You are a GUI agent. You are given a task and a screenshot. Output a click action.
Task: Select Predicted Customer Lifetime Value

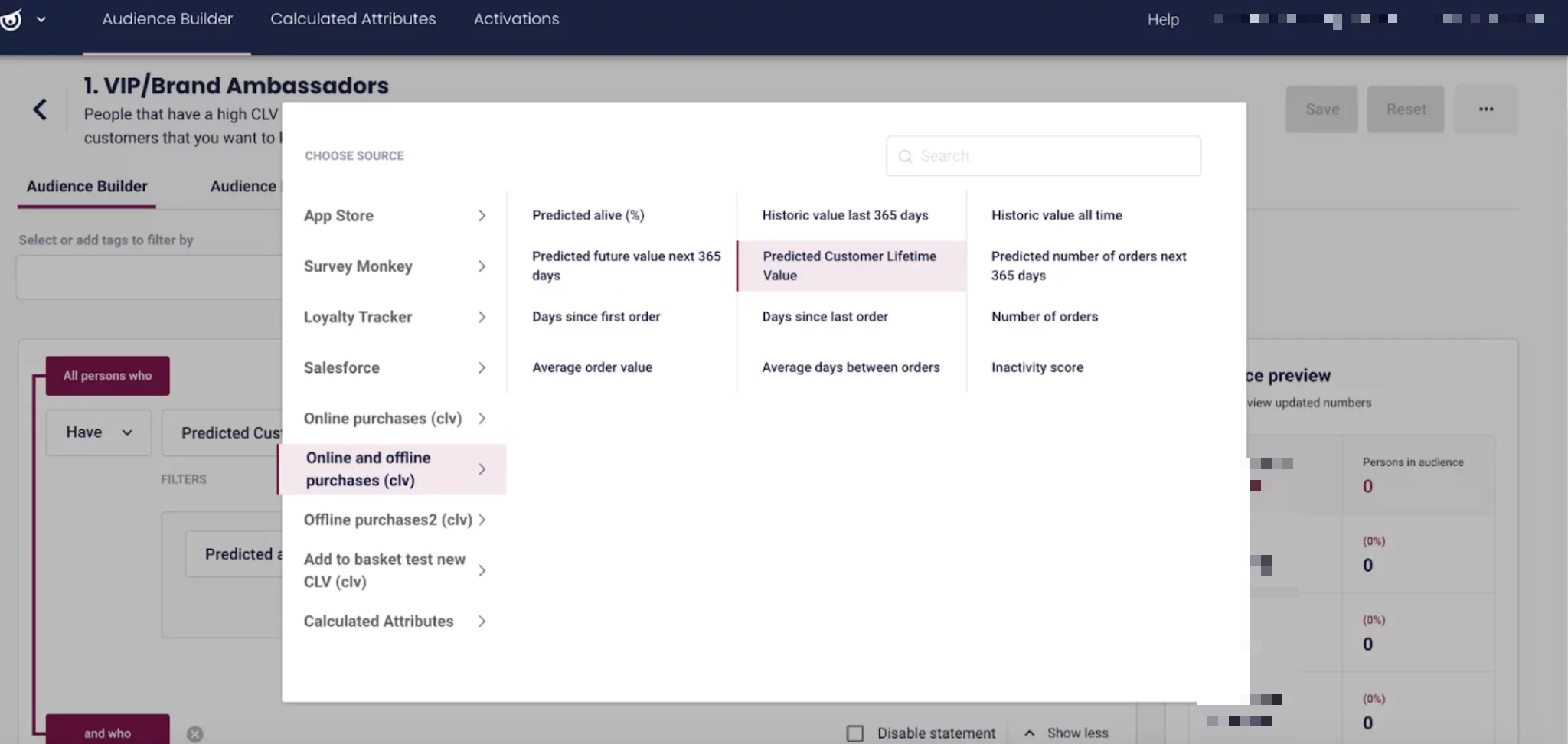851,266
